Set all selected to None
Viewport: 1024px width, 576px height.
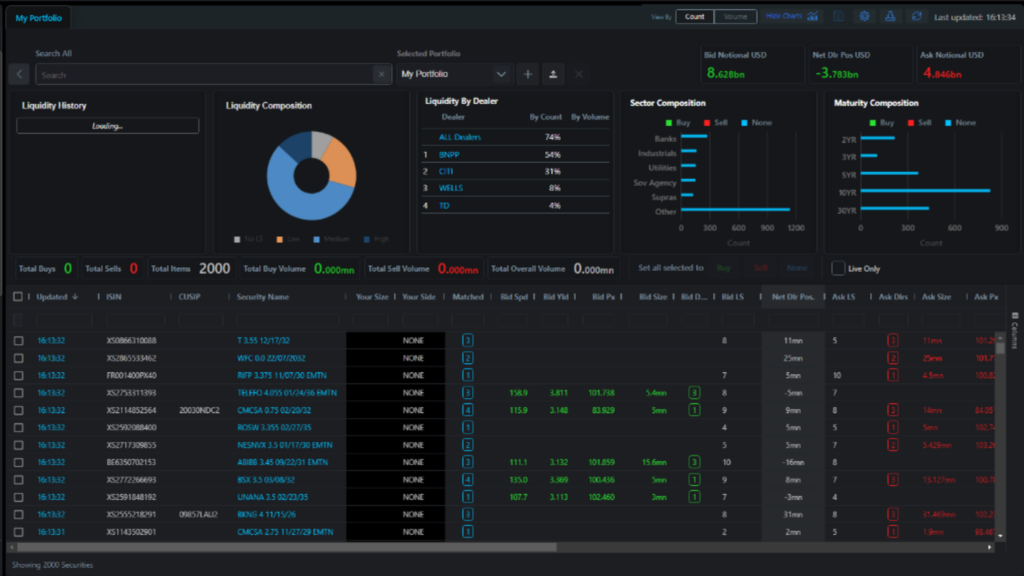pyautogui.click(x=797, y=268)
